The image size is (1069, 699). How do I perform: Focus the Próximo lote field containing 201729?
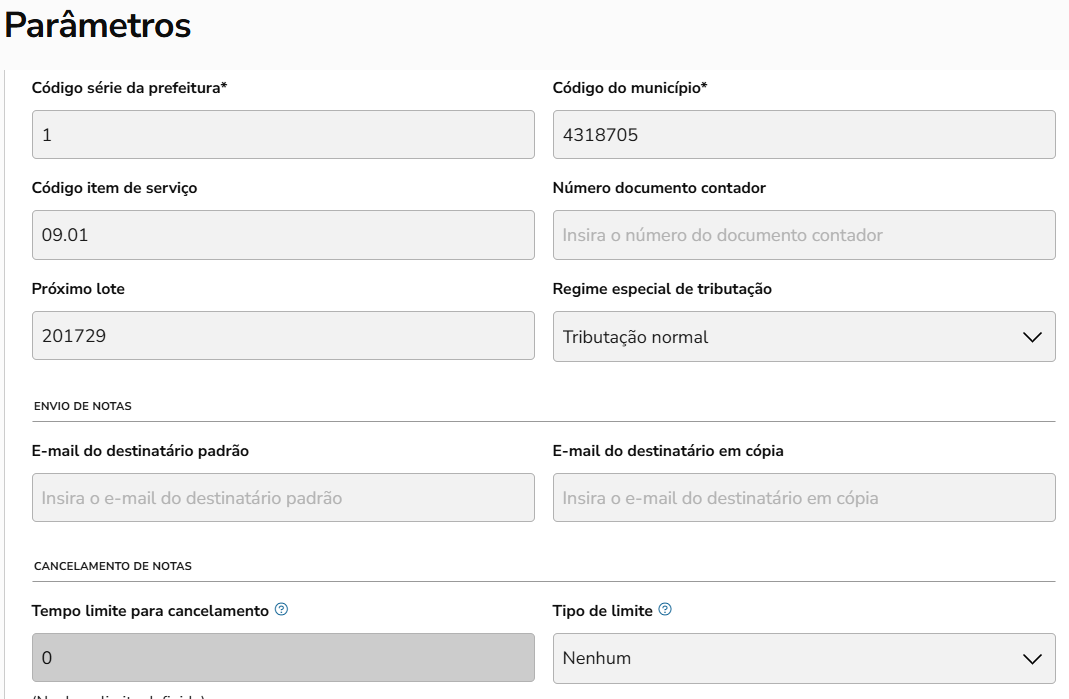[283, 336]
